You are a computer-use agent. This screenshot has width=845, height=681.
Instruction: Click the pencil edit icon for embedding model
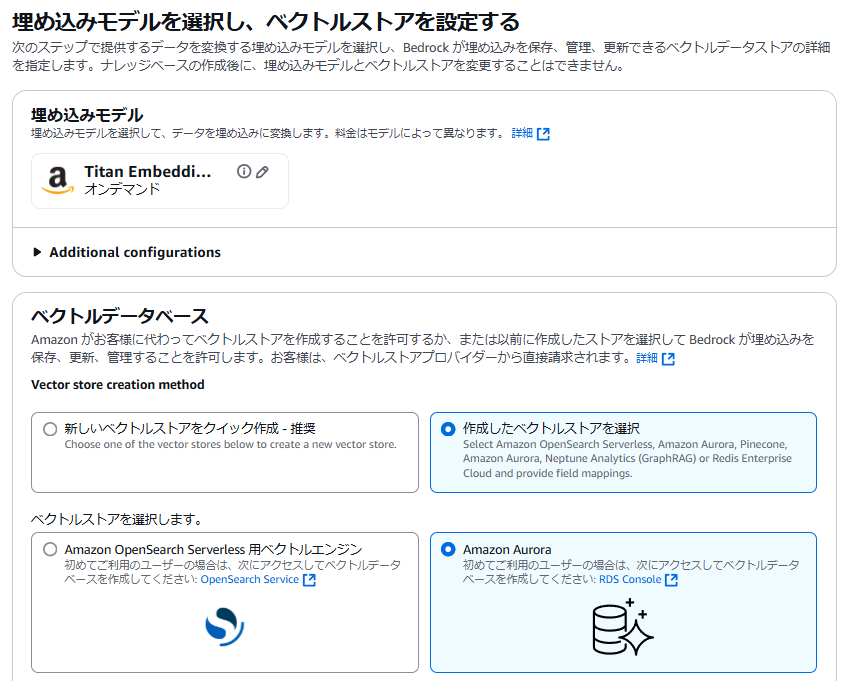(262, 172)
